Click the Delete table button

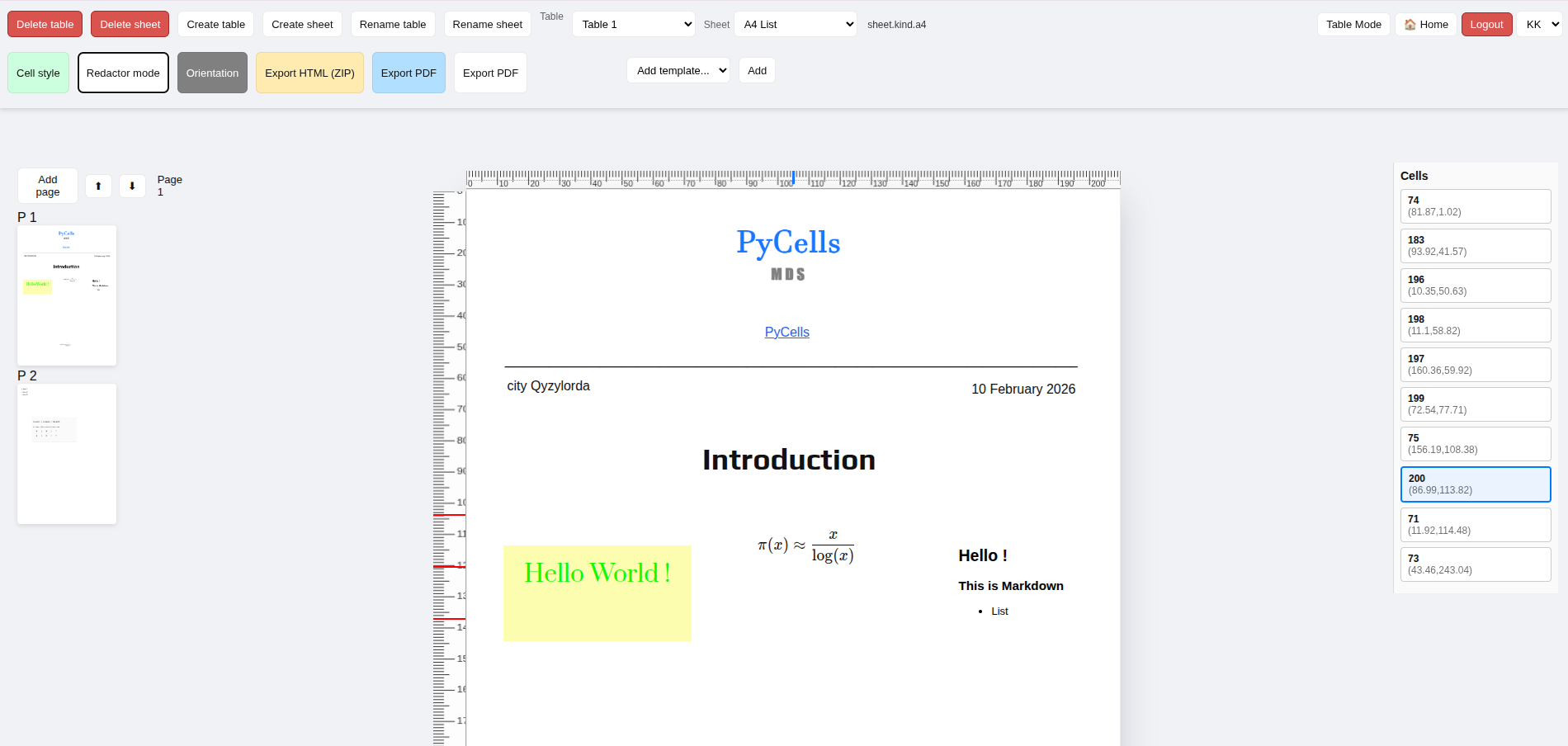pyautogui.click(x=45, y=24)
